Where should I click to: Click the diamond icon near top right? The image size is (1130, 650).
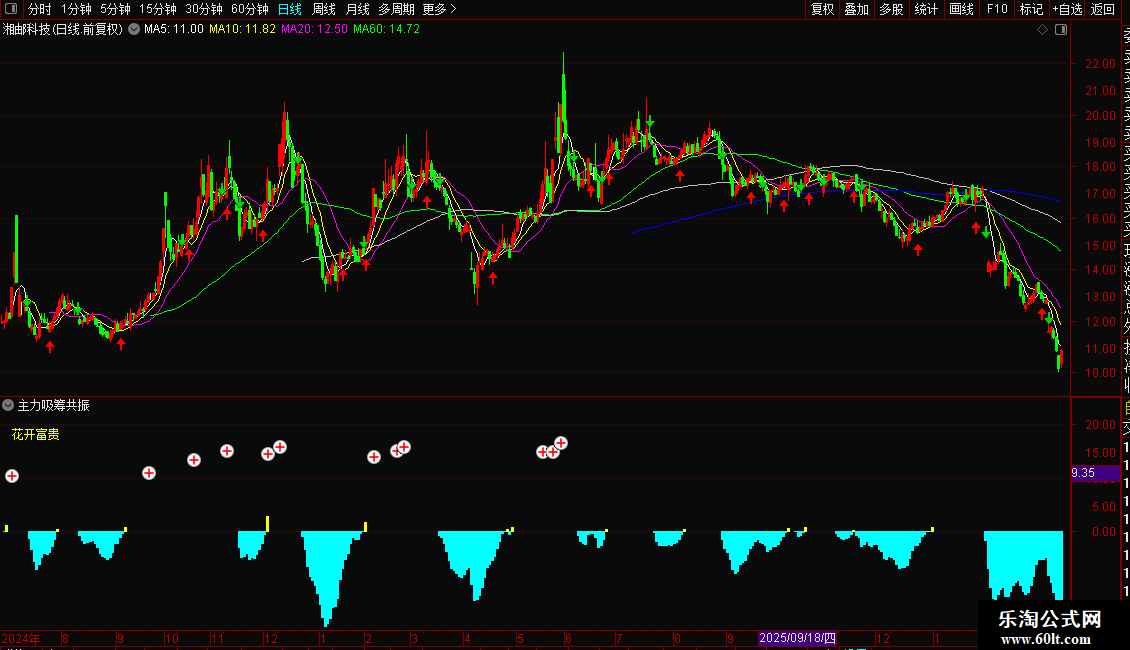click(1042, 29)
